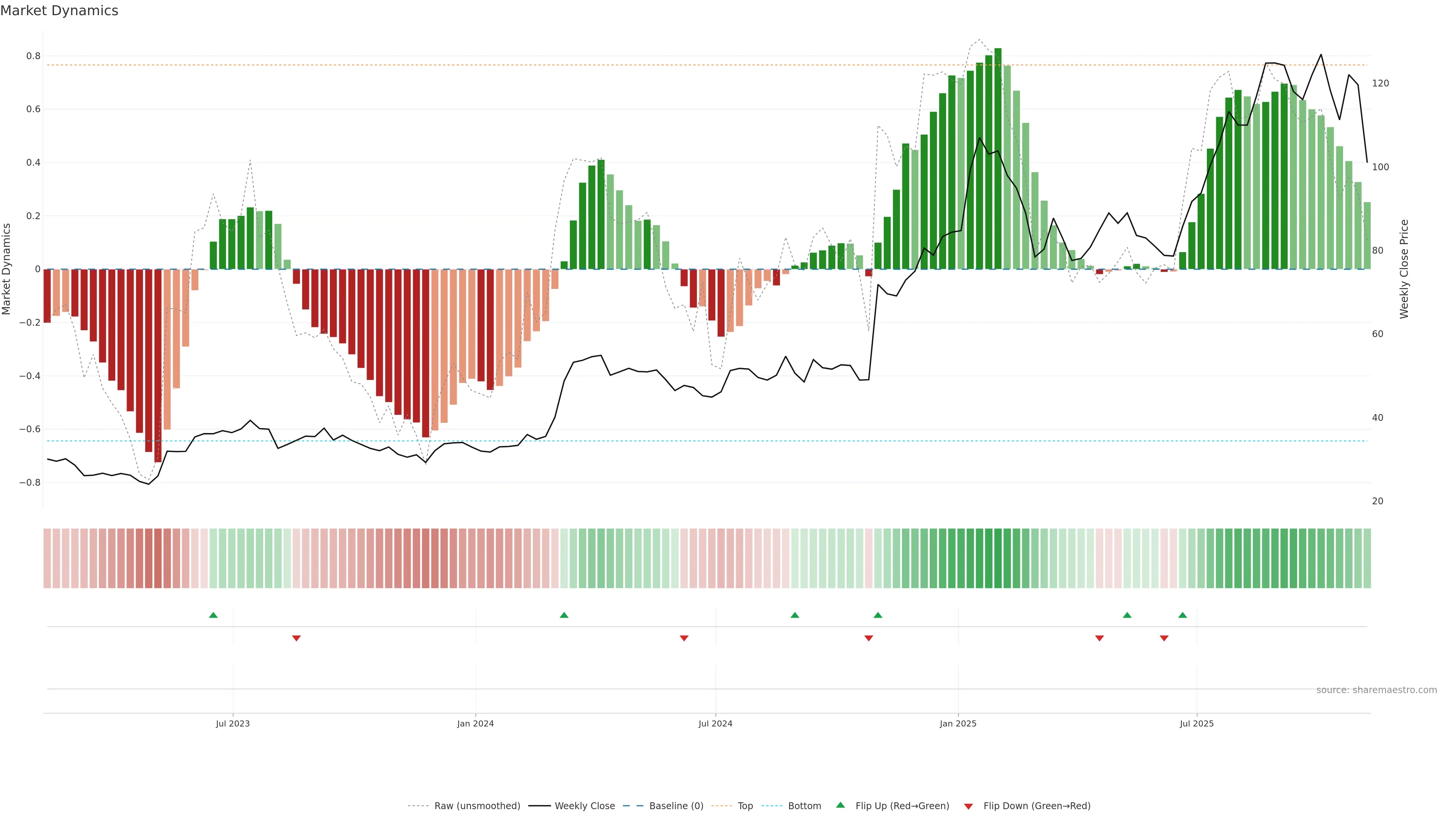Click the last red flip-down triangle marker
The width and height of the screenshot is (1456, 819).
[1164, 638]
